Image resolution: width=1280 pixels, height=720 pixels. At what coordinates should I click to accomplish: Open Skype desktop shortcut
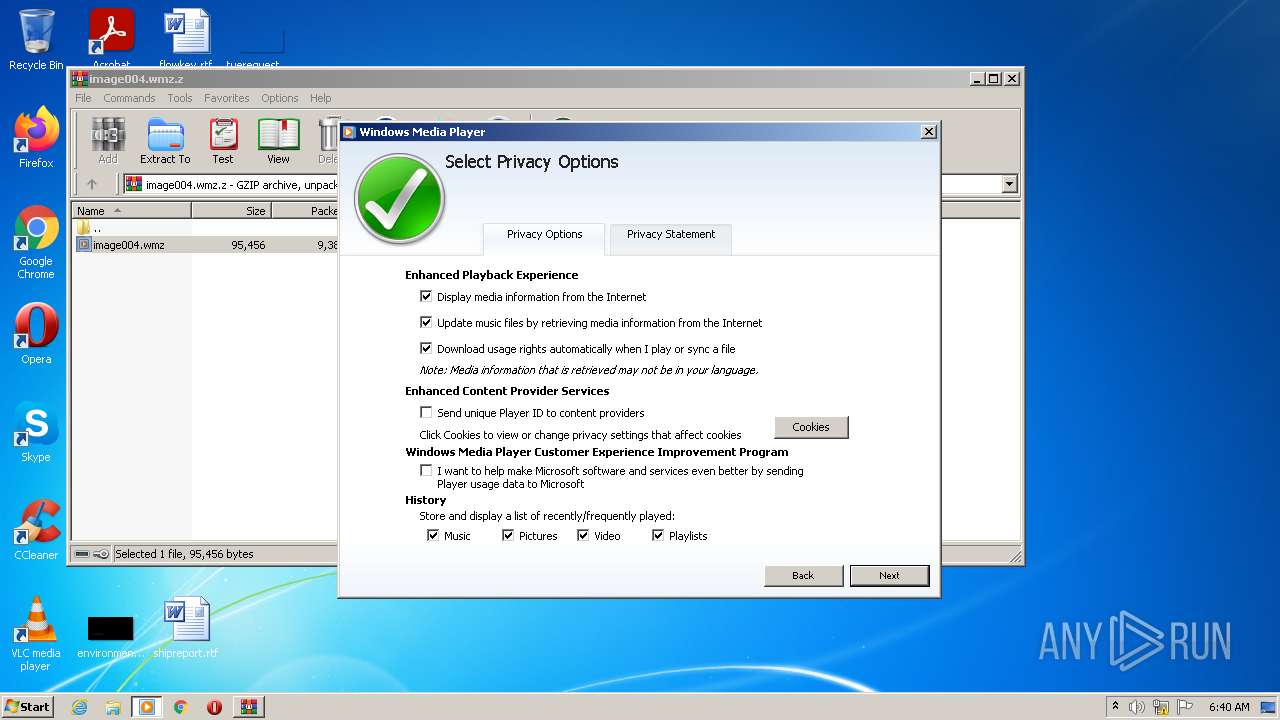36,432
